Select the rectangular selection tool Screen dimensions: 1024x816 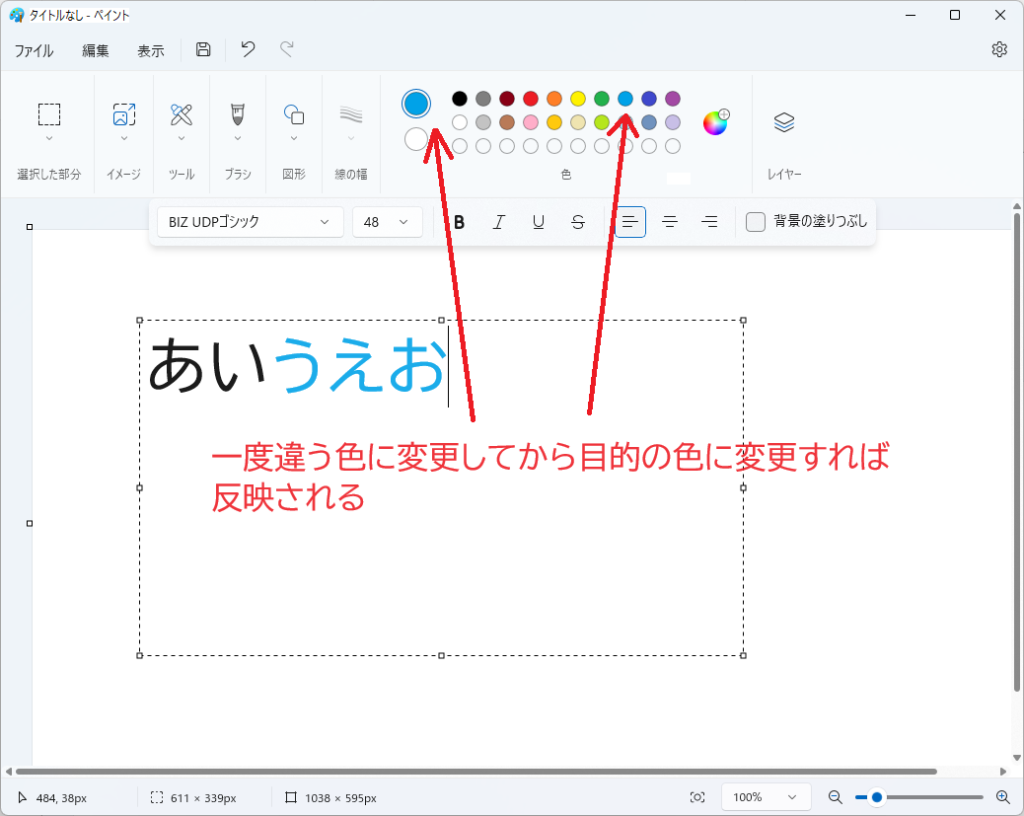coord(49,114)
